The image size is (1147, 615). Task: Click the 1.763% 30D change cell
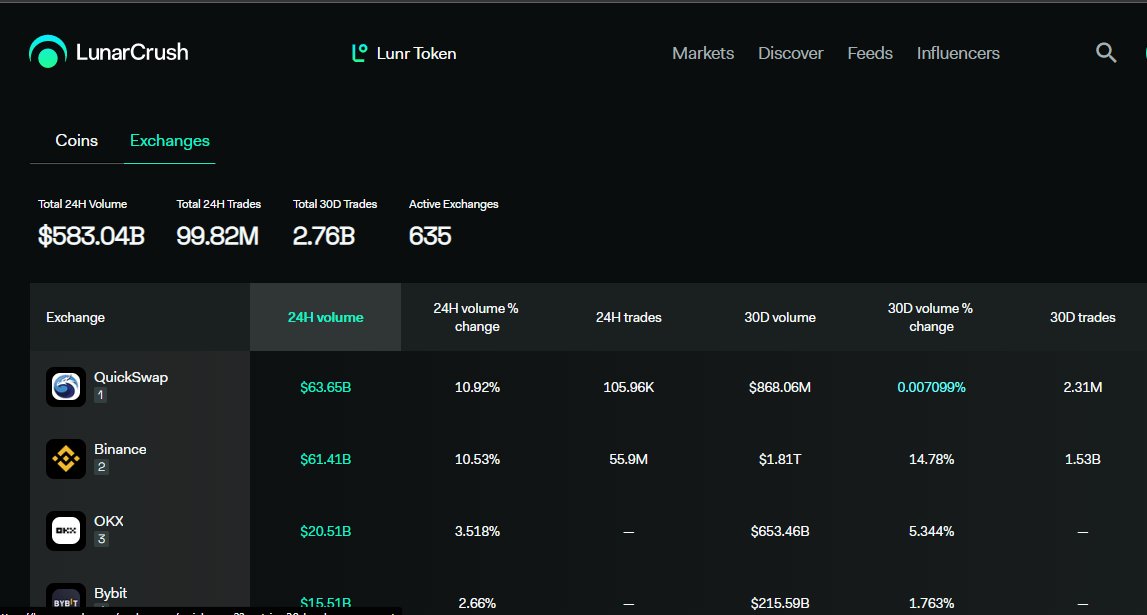931,603
